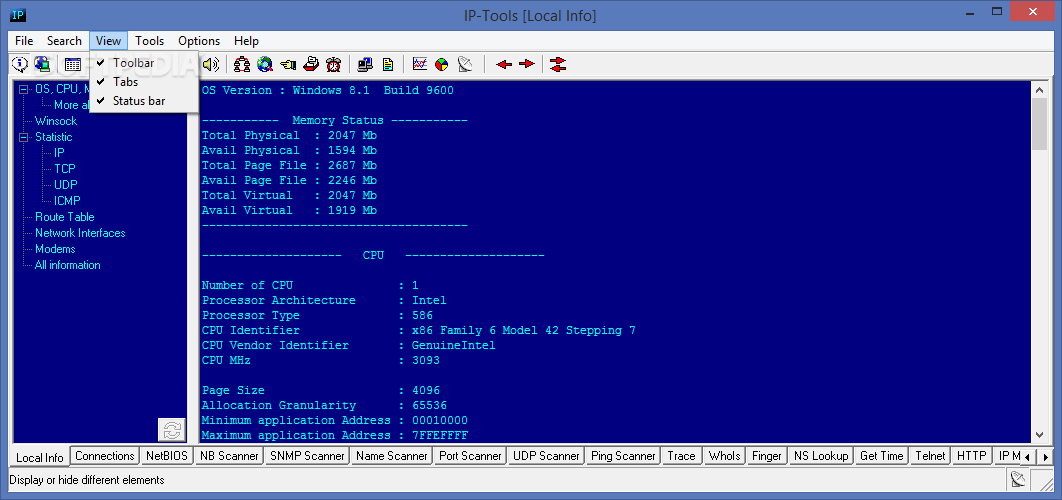Select Network Interfaces in the tree
Viewport: 1062px width, 500px height.
81,232
